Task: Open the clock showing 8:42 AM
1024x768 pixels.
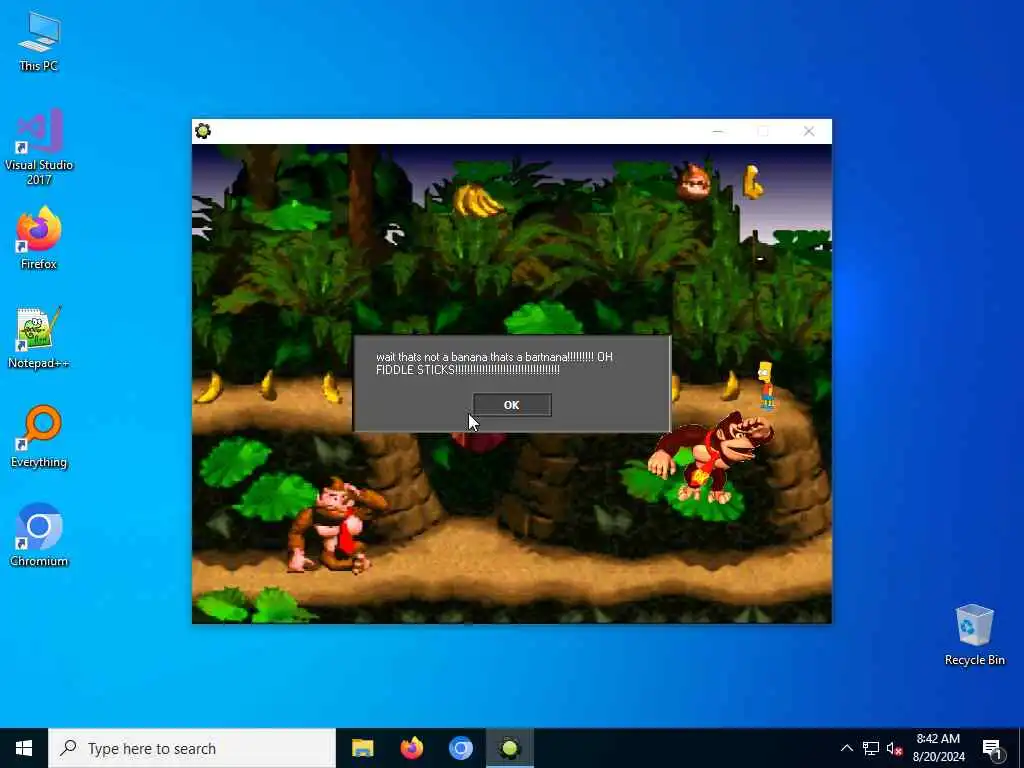Action: 938,748
